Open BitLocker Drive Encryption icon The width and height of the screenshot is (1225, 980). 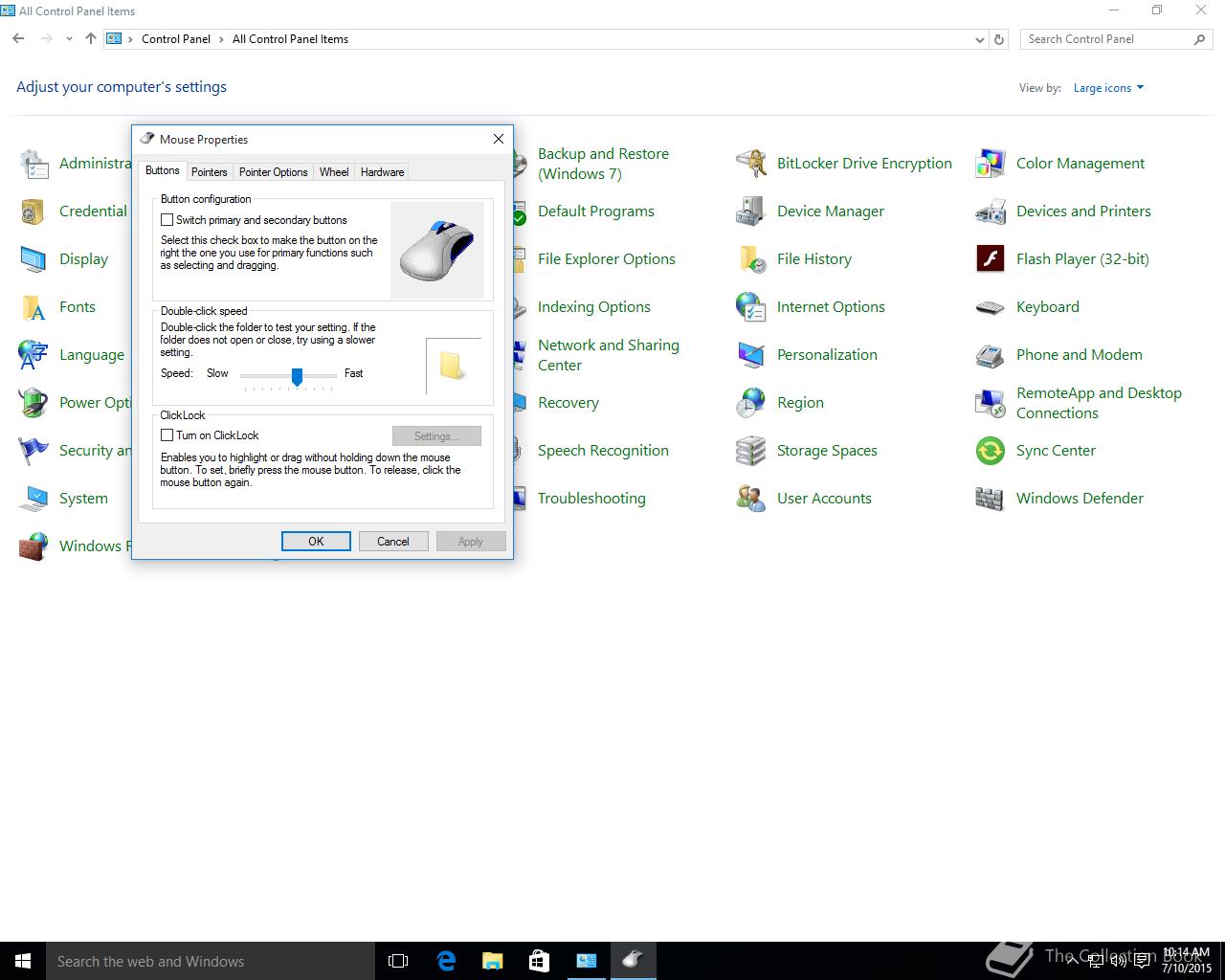[x=751, y=164]
